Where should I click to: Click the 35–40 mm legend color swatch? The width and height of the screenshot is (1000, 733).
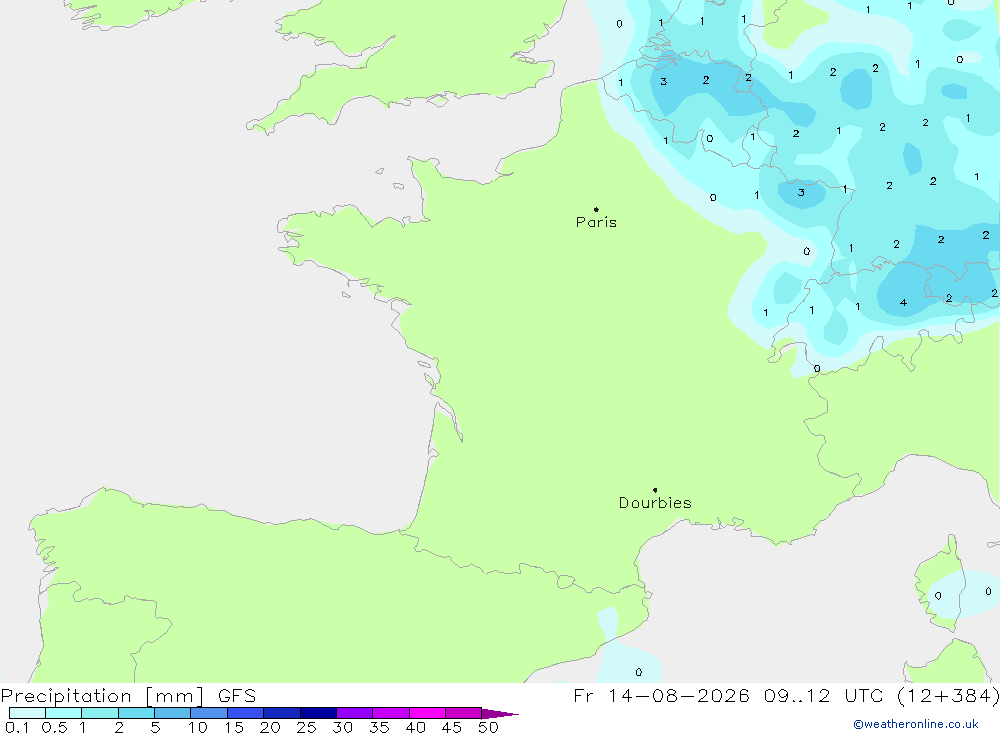tap(391, 713)
